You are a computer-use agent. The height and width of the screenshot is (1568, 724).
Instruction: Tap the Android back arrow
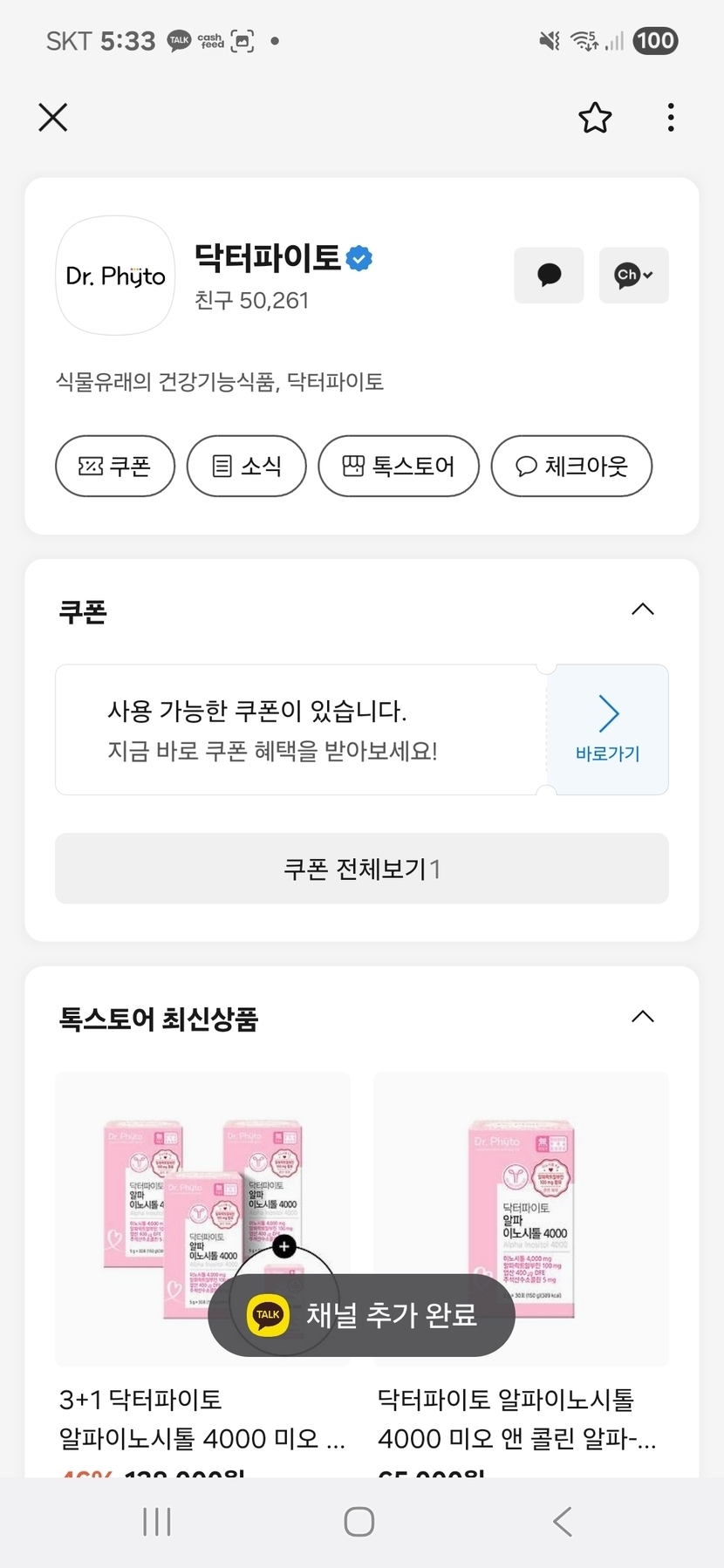pos(563,1522)
